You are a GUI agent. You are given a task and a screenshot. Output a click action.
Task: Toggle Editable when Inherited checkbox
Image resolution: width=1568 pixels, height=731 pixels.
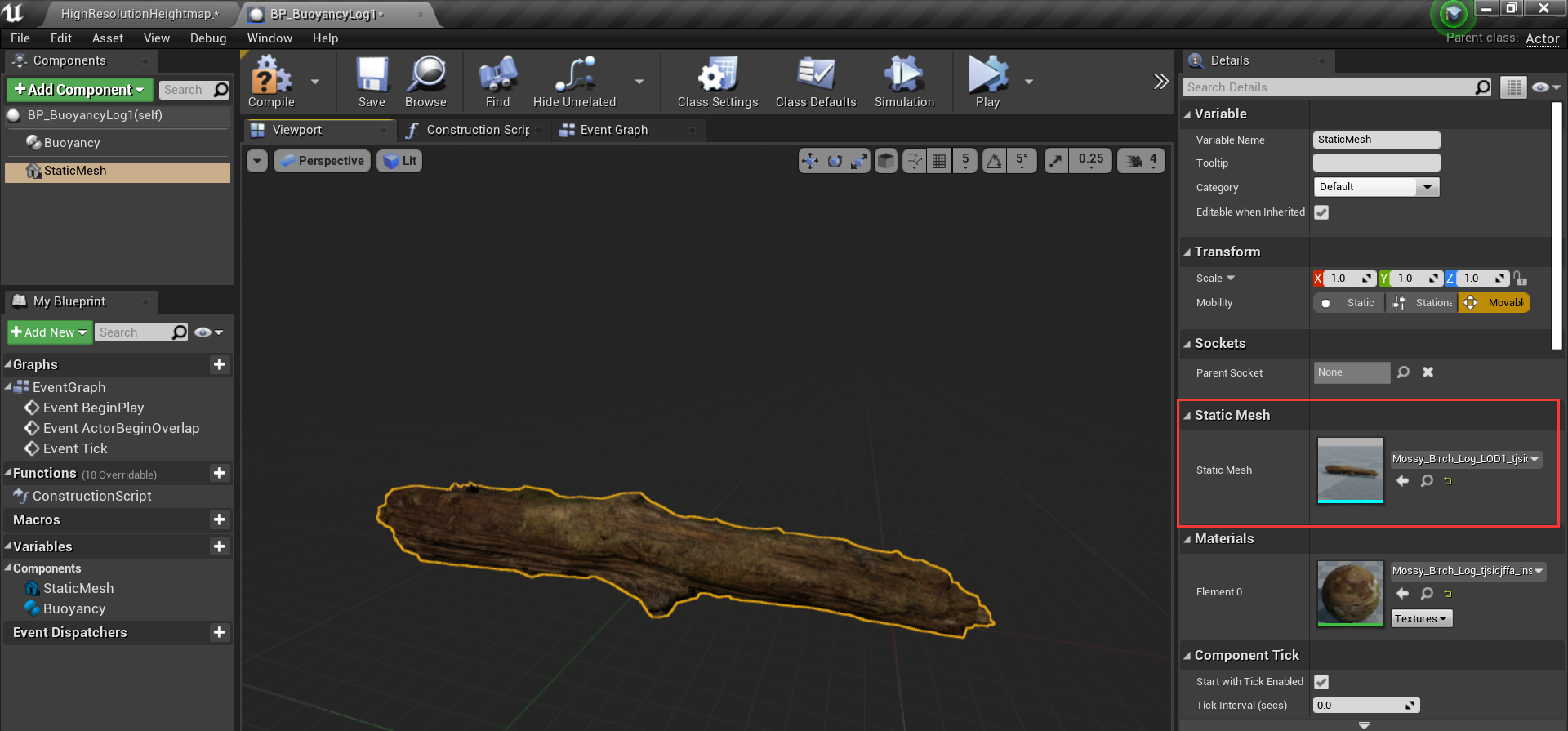pyautogui.click(x=1321, y=212)
